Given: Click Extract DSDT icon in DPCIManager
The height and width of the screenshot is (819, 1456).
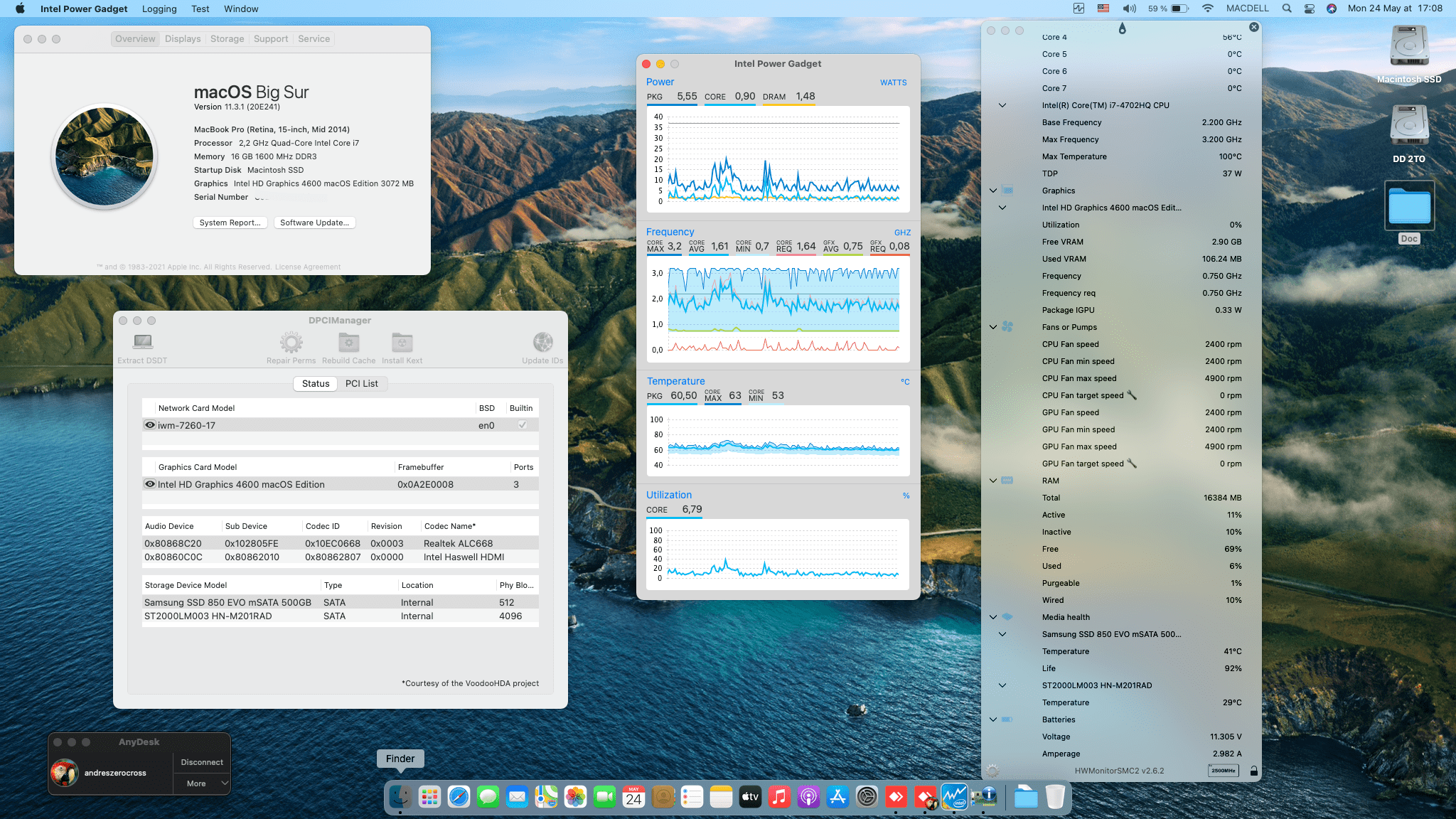Looking at the screenshot, I should [143, 342].
